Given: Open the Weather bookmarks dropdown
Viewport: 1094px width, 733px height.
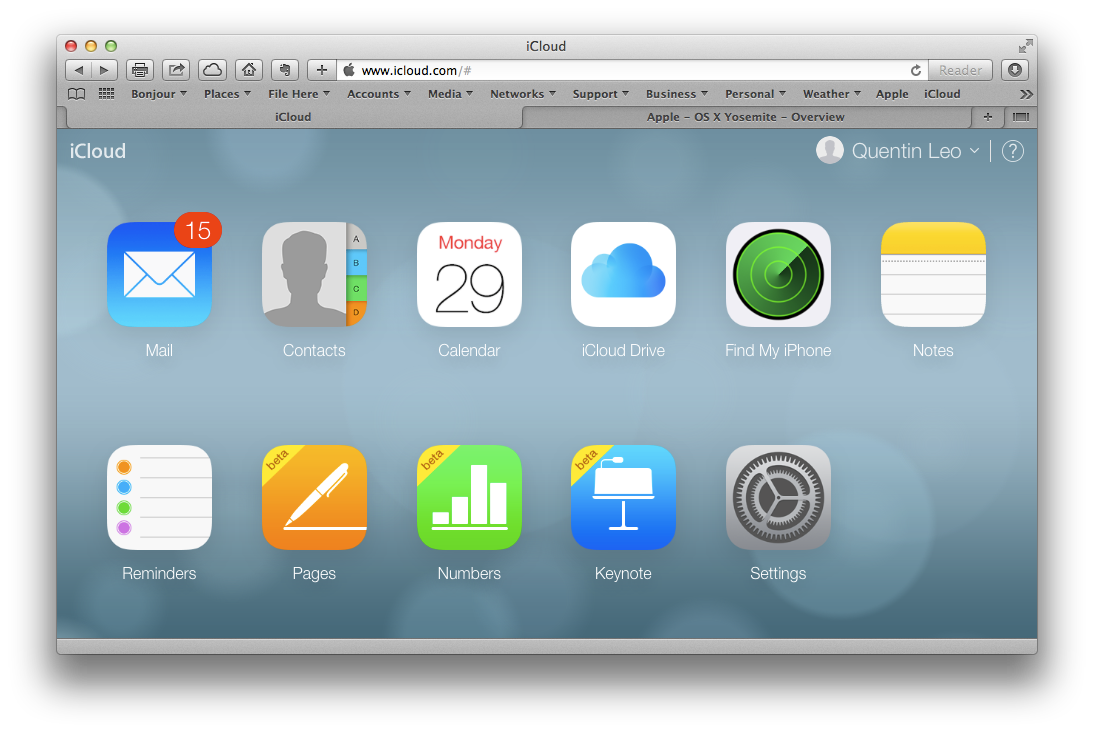Looking at the screenshot, I should click(832, 94).
